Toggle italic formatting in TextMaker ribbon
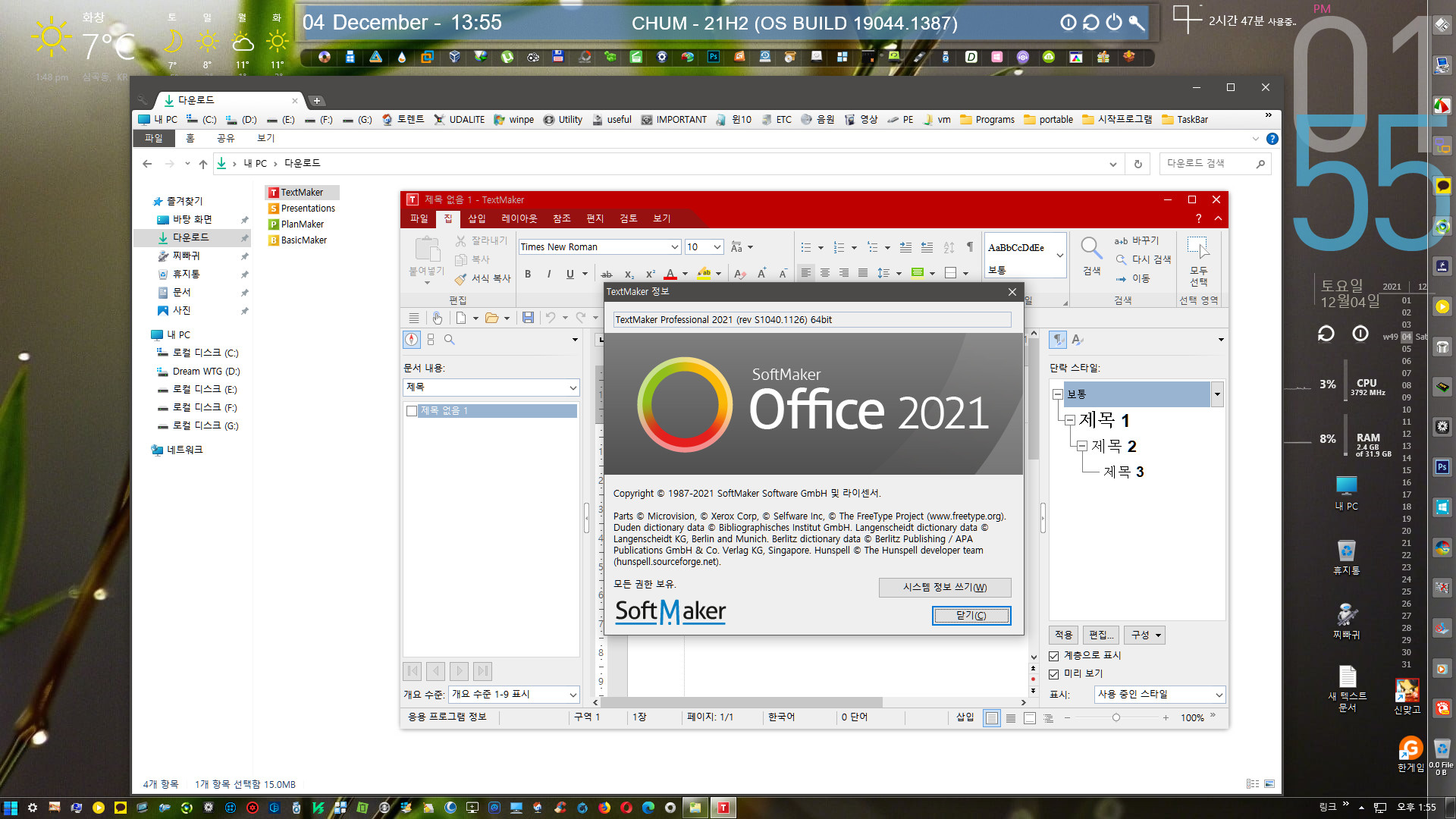1456x819 pixels. (548, 274)
